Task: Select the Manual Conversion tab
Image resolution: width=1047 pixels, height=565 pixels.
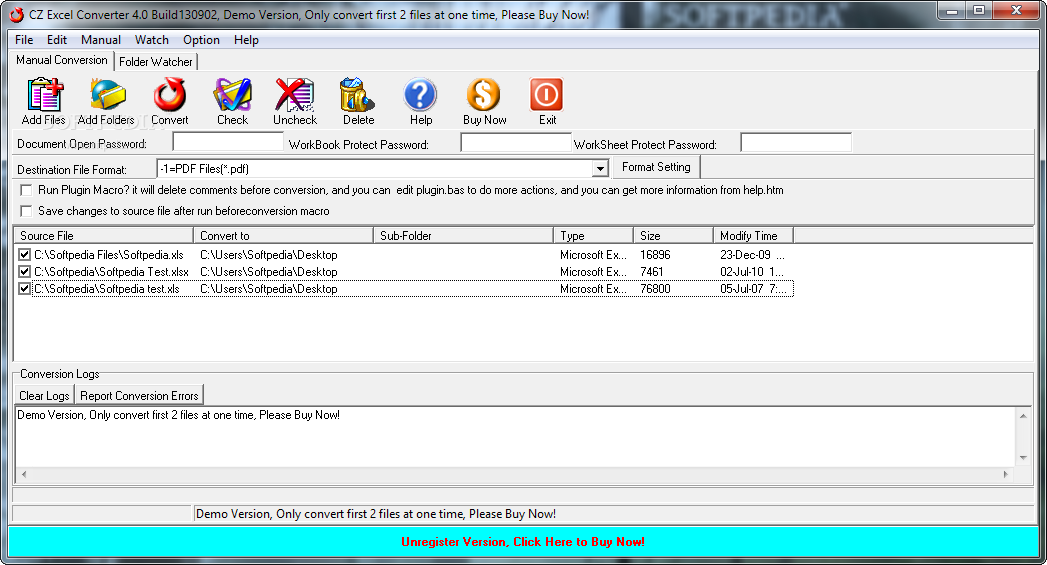Action: (x=61, y=60)
